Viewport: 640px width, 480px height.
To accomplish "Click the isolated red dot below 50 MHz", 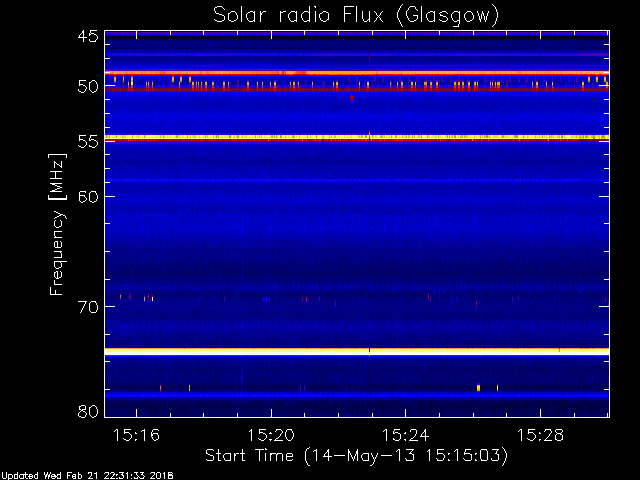I will pos(352,98).
